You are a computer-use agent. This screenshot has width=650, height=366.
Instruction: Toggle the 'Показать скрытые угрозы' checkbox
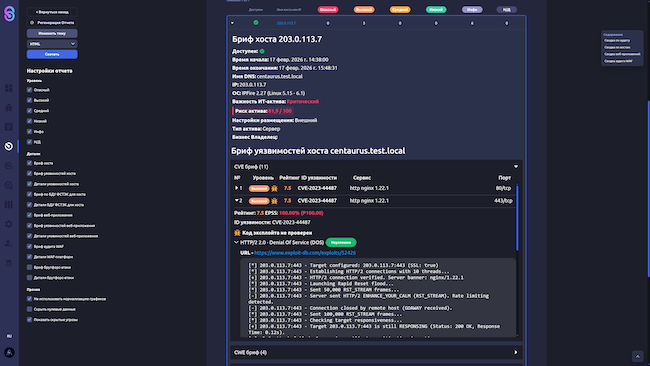29,320
